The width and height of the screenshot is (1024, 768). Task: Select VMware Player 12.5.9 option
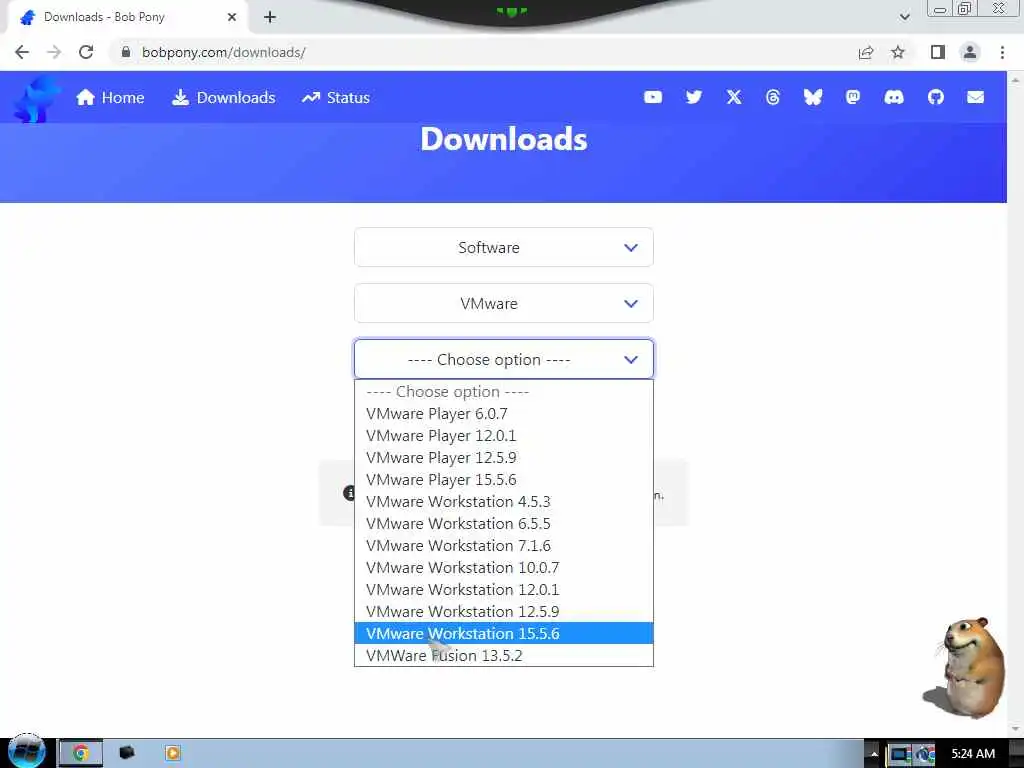504,458
